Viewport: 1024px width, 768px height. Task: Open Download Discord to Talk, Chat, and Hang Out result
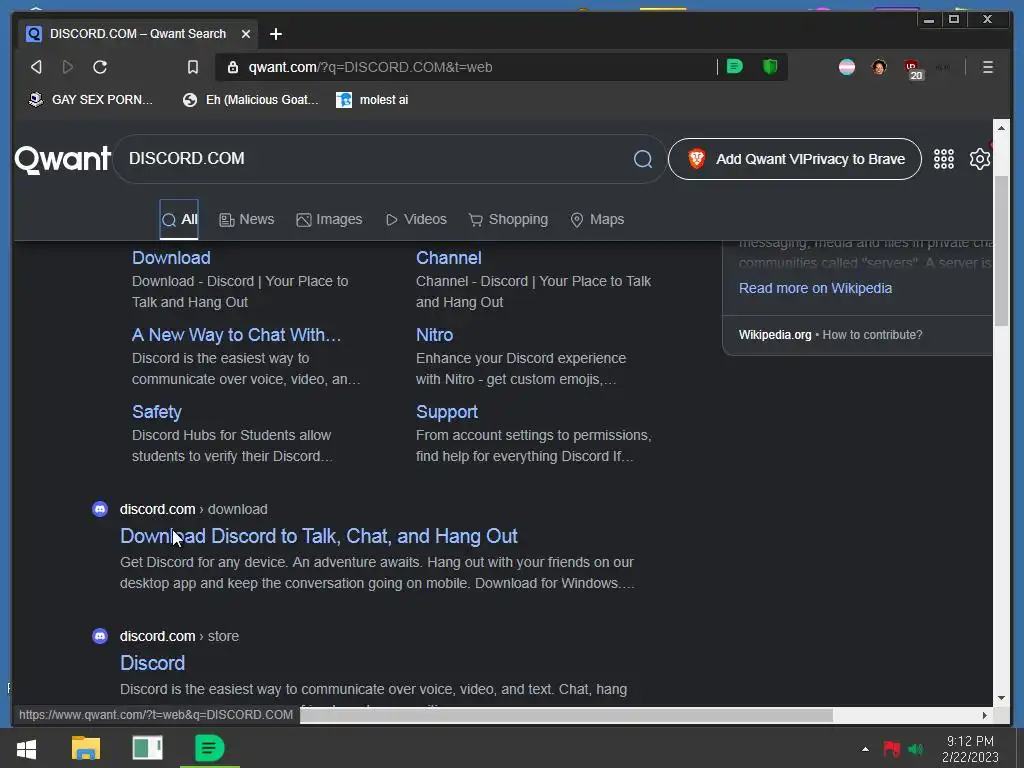coord(319,536)
